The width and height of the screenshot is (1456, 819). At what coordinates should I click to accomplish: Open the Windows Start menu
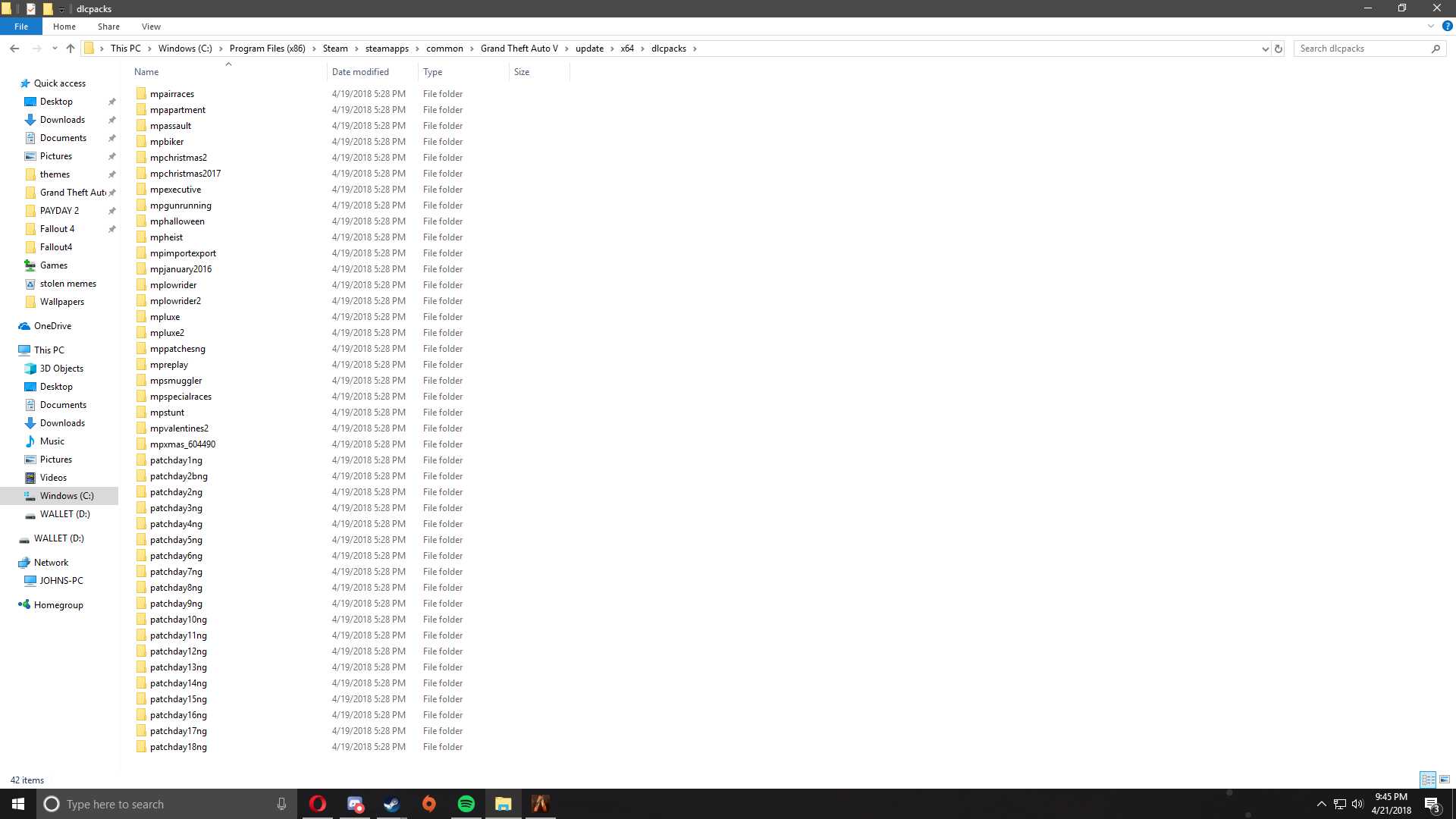click(18, 804)
